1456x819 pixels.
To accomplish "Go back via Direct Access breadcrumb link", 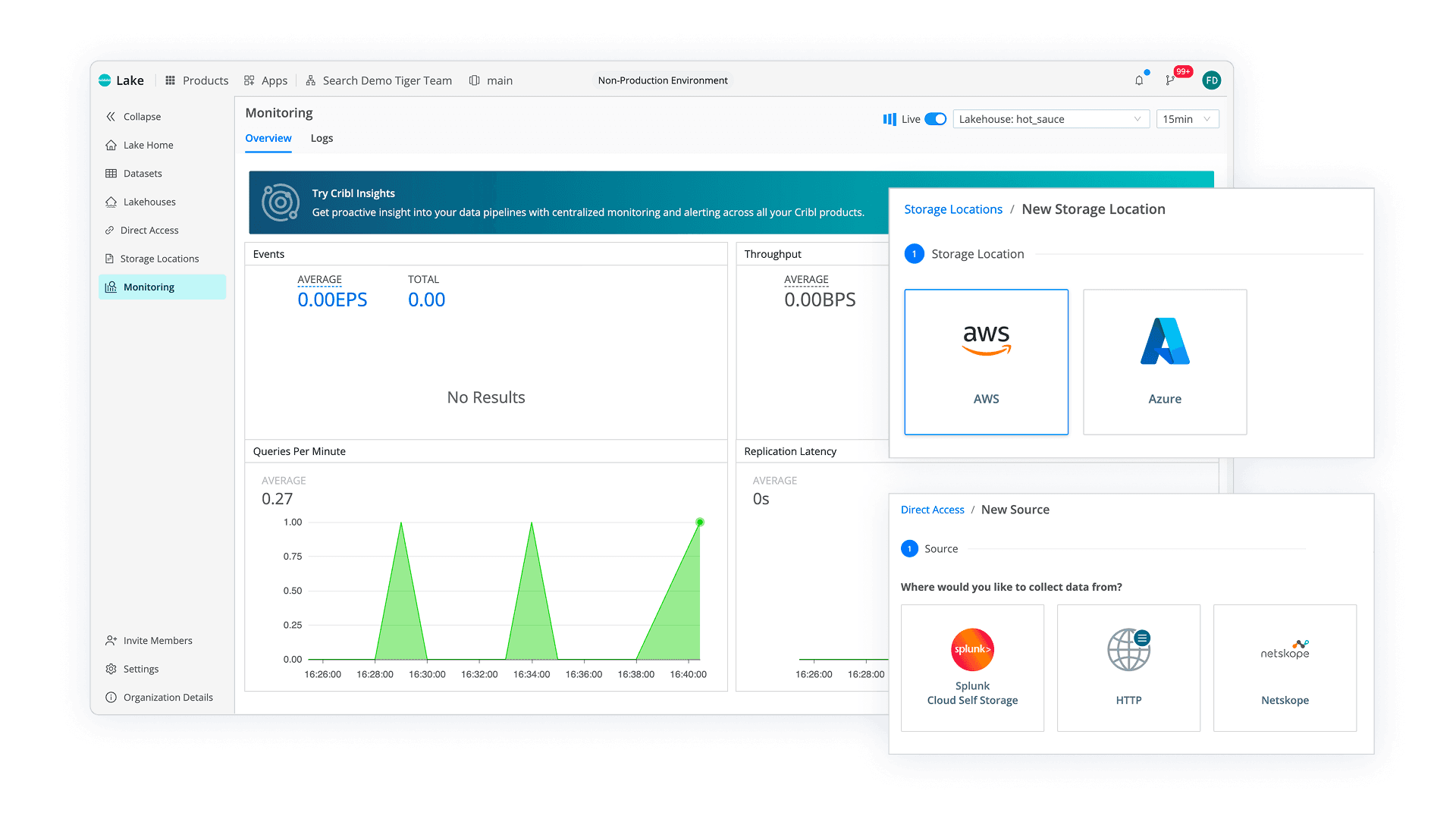I will [932, 510].
